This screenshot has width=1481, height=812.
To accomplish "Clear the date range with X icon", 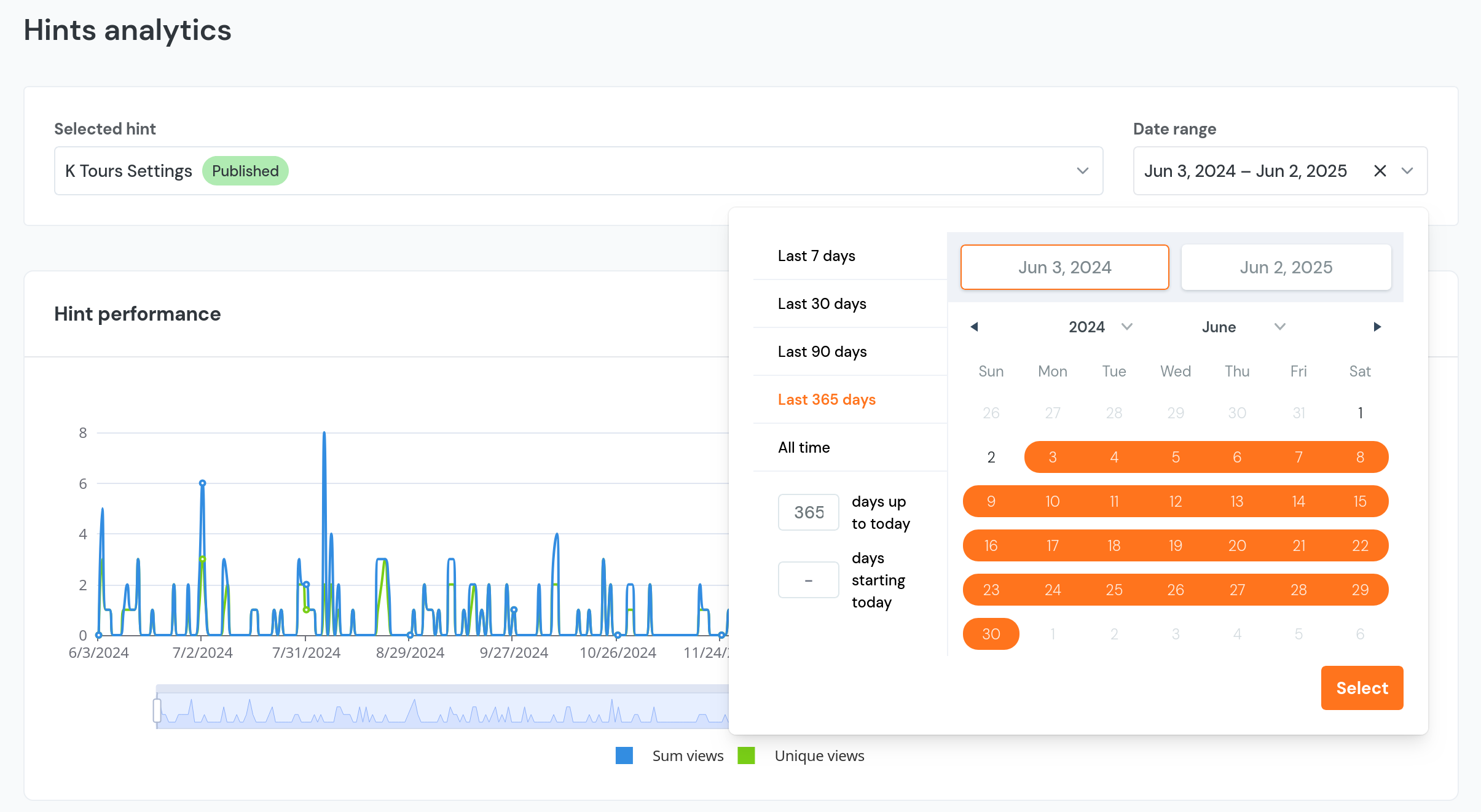I will pos(1380,171).
